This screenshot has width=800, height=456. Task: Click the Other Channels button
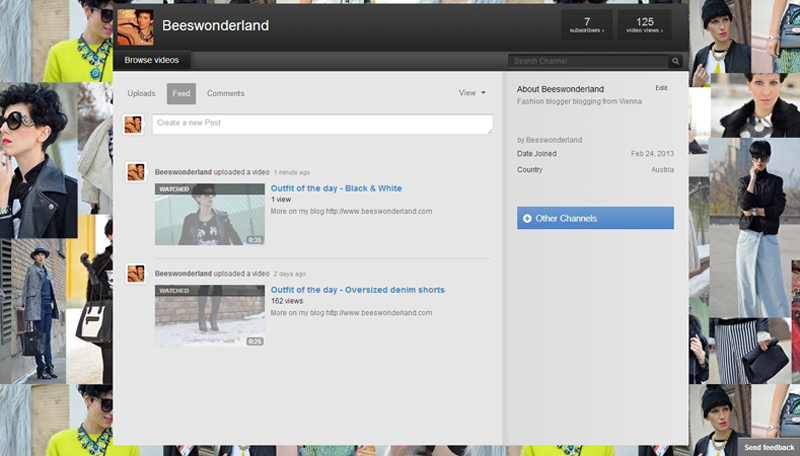tap(595, 218)
